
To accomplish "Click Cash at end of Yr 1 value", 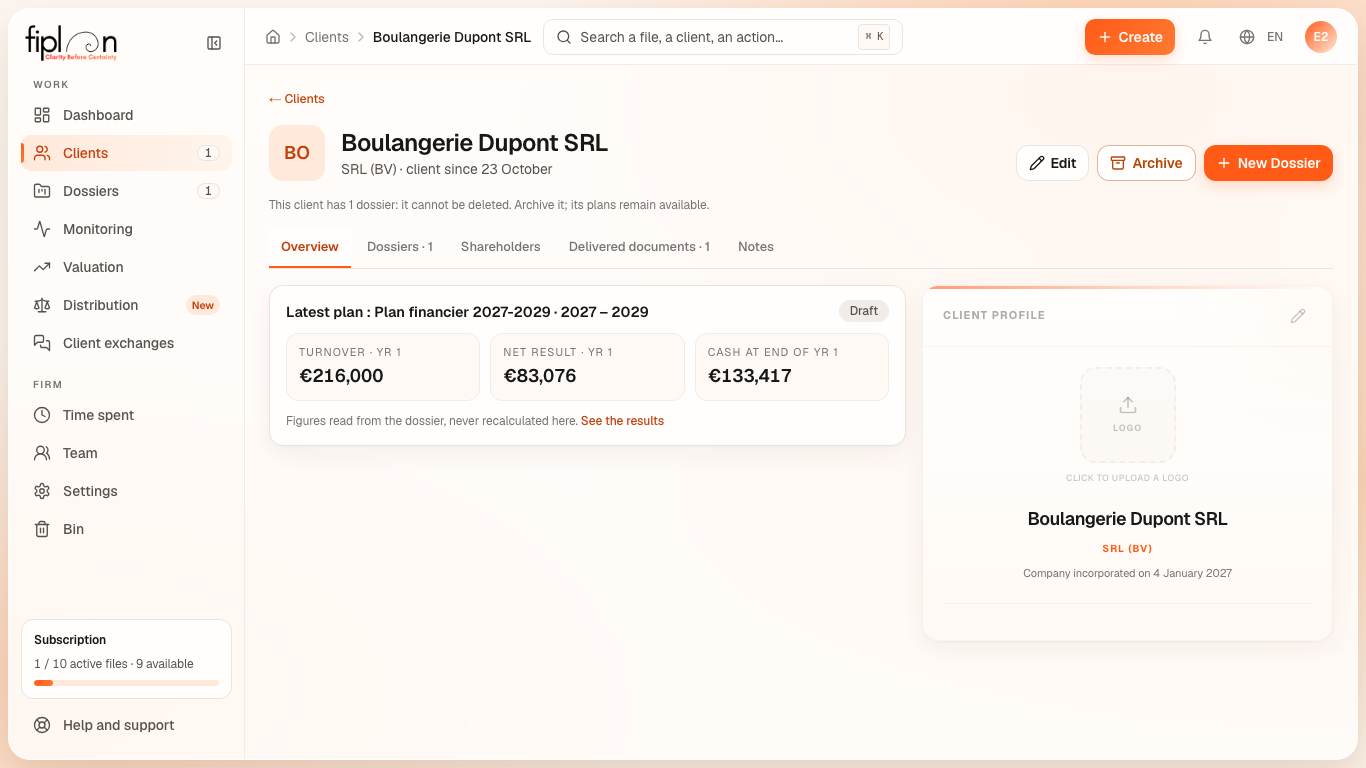I will [750, 376].
